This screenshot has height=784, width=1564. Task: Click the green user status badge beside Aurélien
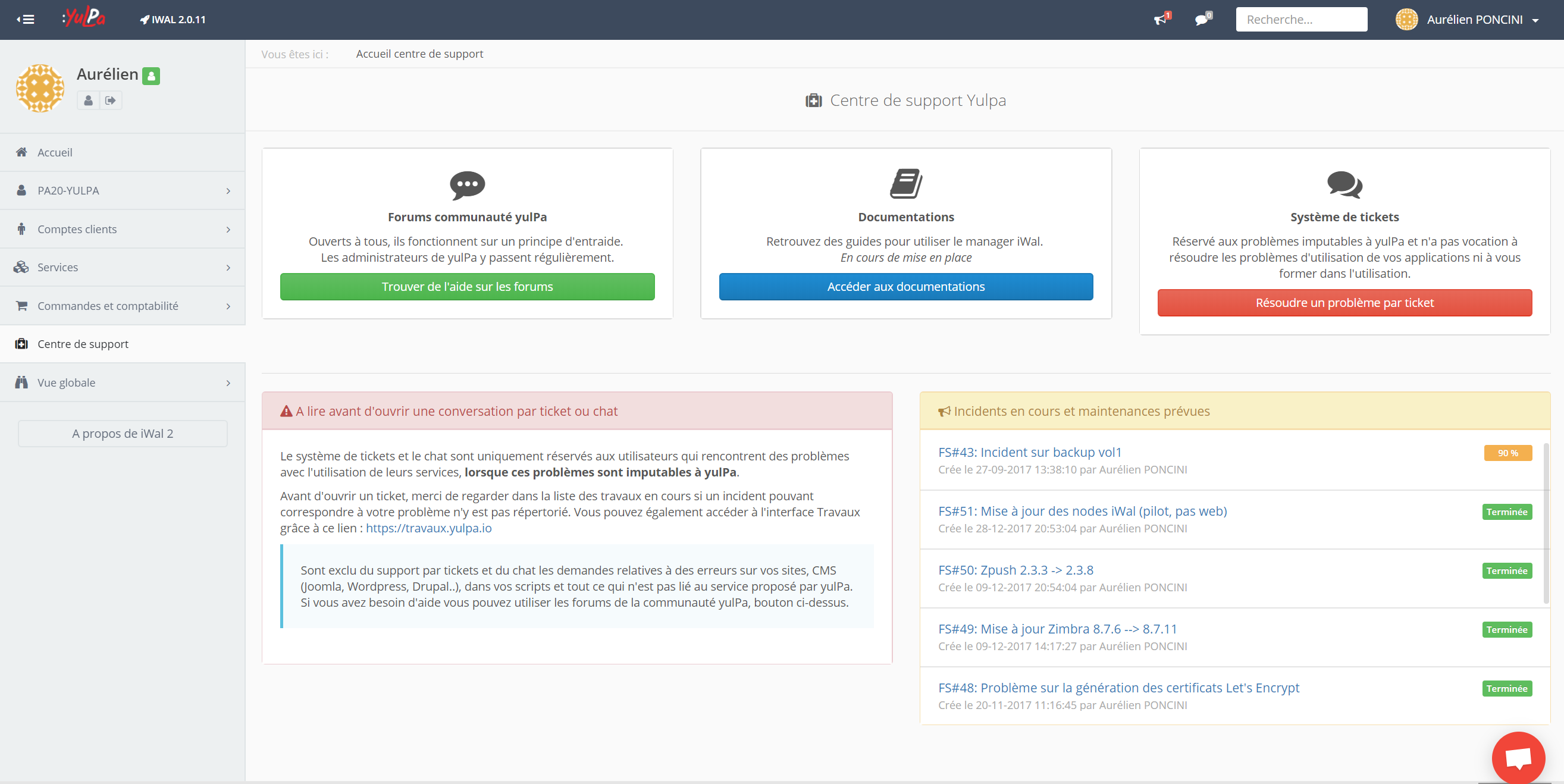click(151, 76)
